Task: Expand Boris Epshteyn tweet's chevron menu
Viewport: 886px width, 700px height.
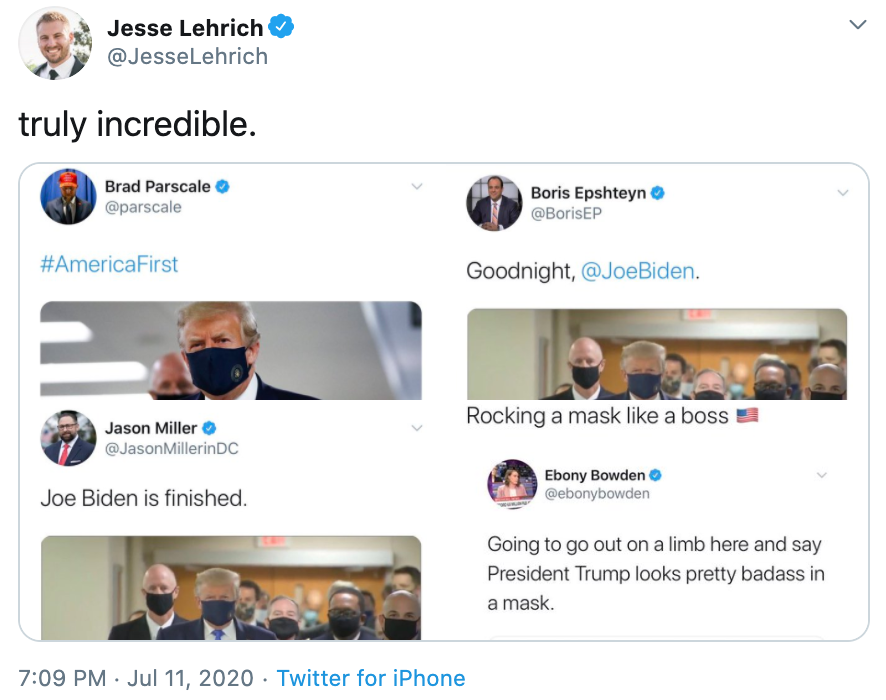Action: [843, 193]
